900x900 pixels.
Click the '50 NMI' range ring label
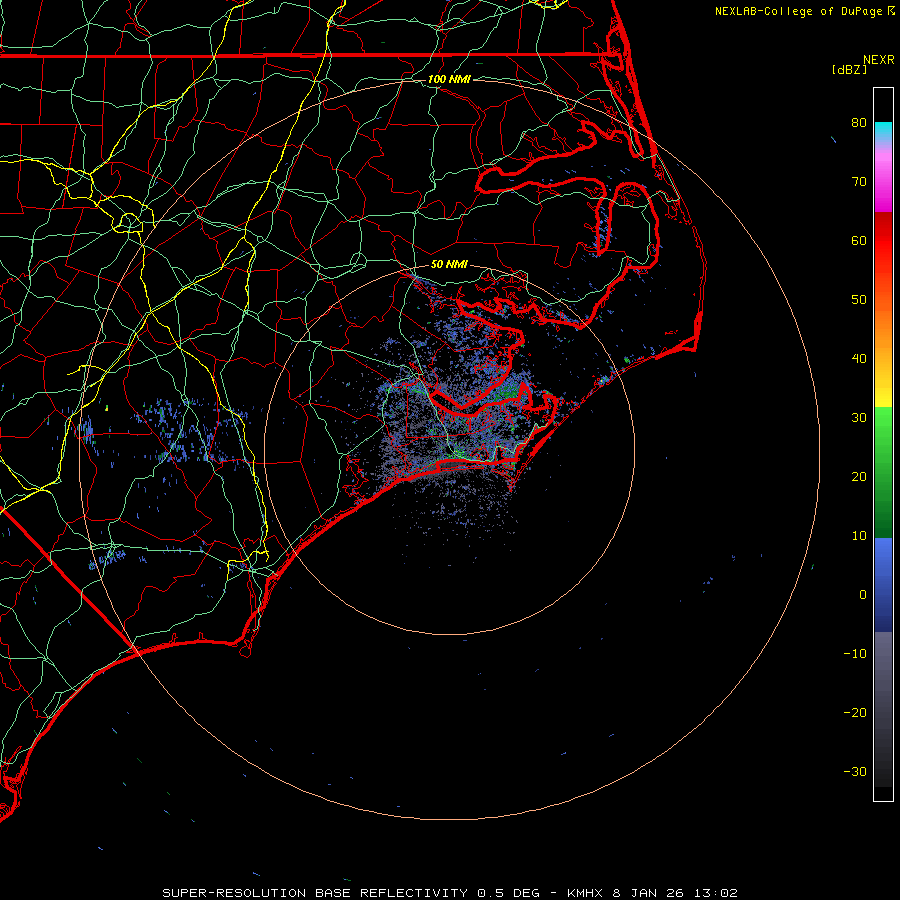[449, 264]
